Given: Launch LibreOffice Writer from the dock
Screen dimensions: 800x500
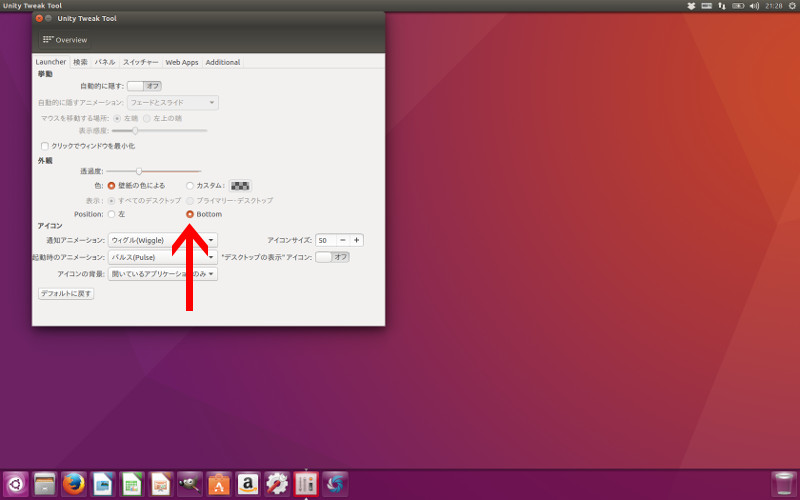Looking at the screenshot, I should point(103,484).
